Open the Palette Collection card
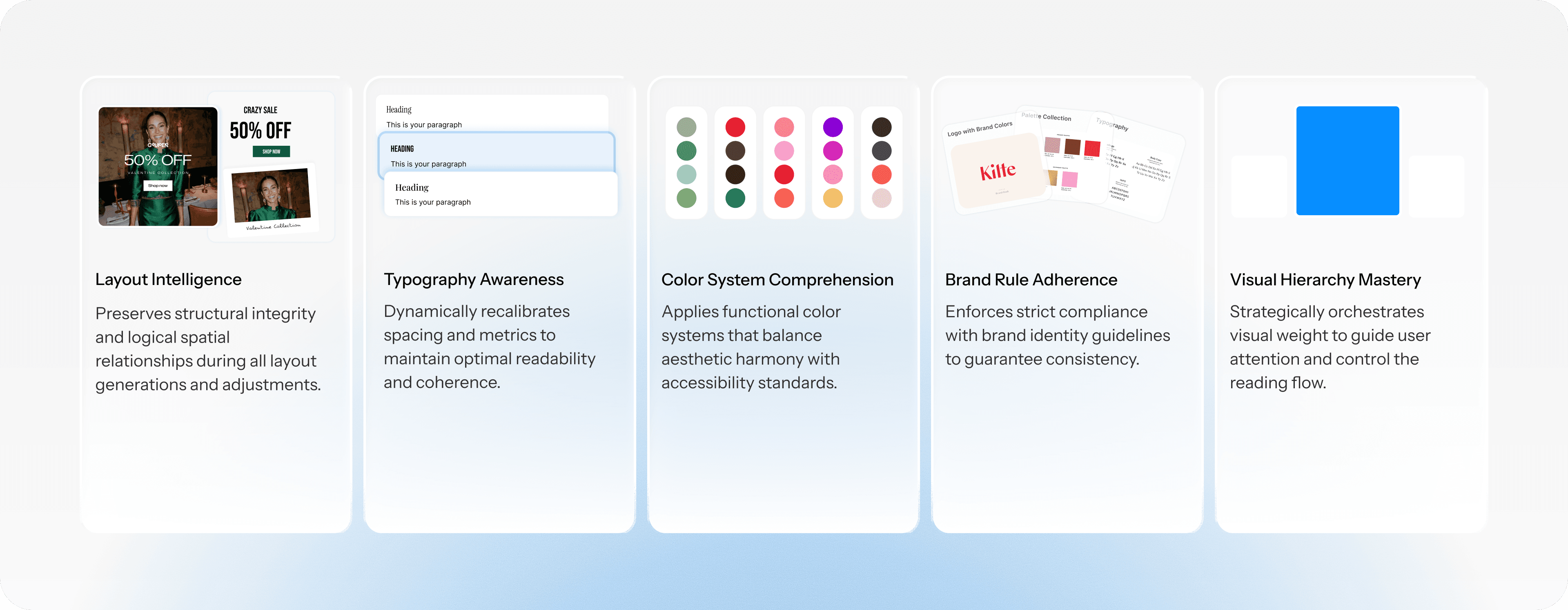The image size is (1568, 610). point(1065,155)
